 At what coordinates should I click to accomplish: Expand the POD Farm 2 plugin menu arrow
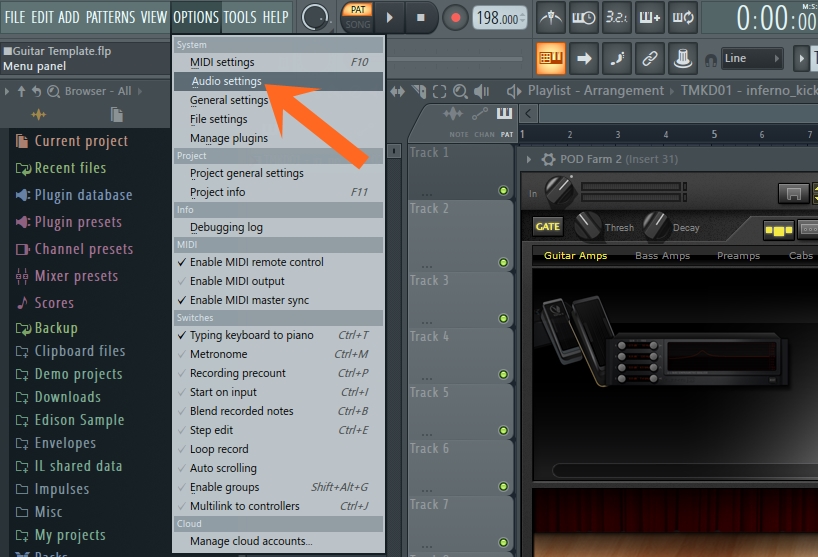tap(530, 160)
